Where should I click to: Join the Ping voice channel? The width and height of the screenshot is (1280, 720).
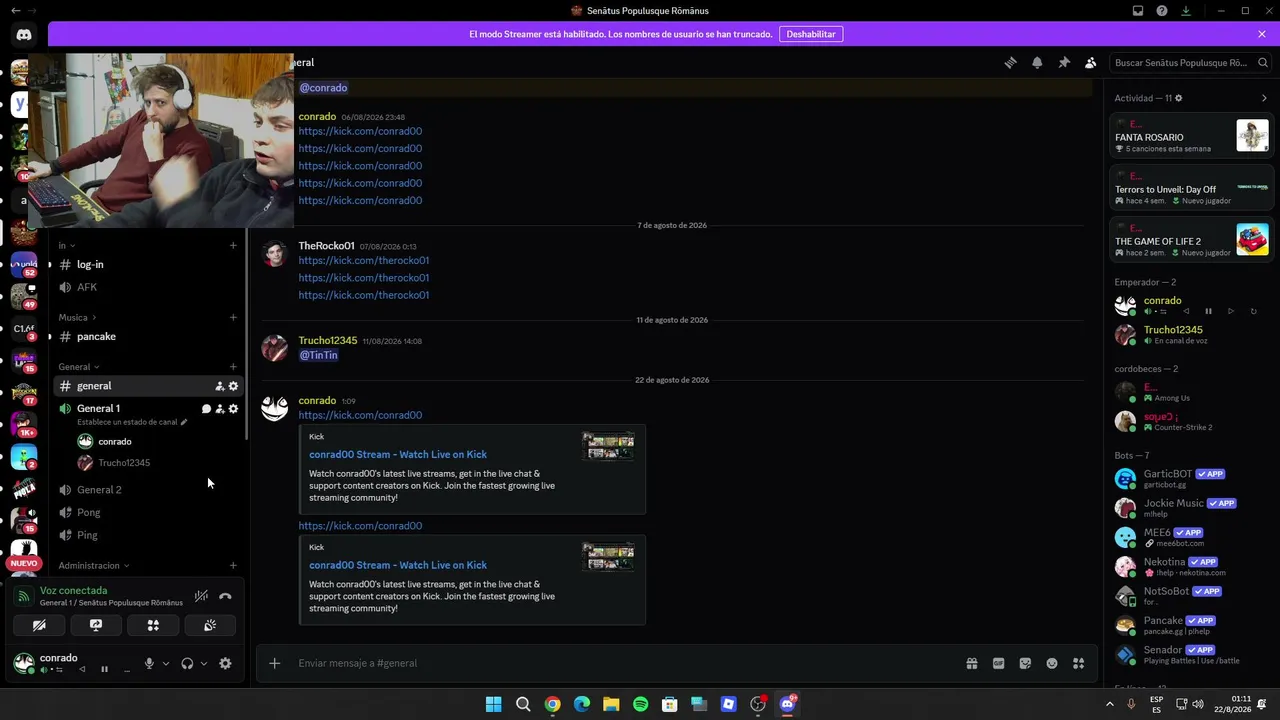(x=148, y=535)
